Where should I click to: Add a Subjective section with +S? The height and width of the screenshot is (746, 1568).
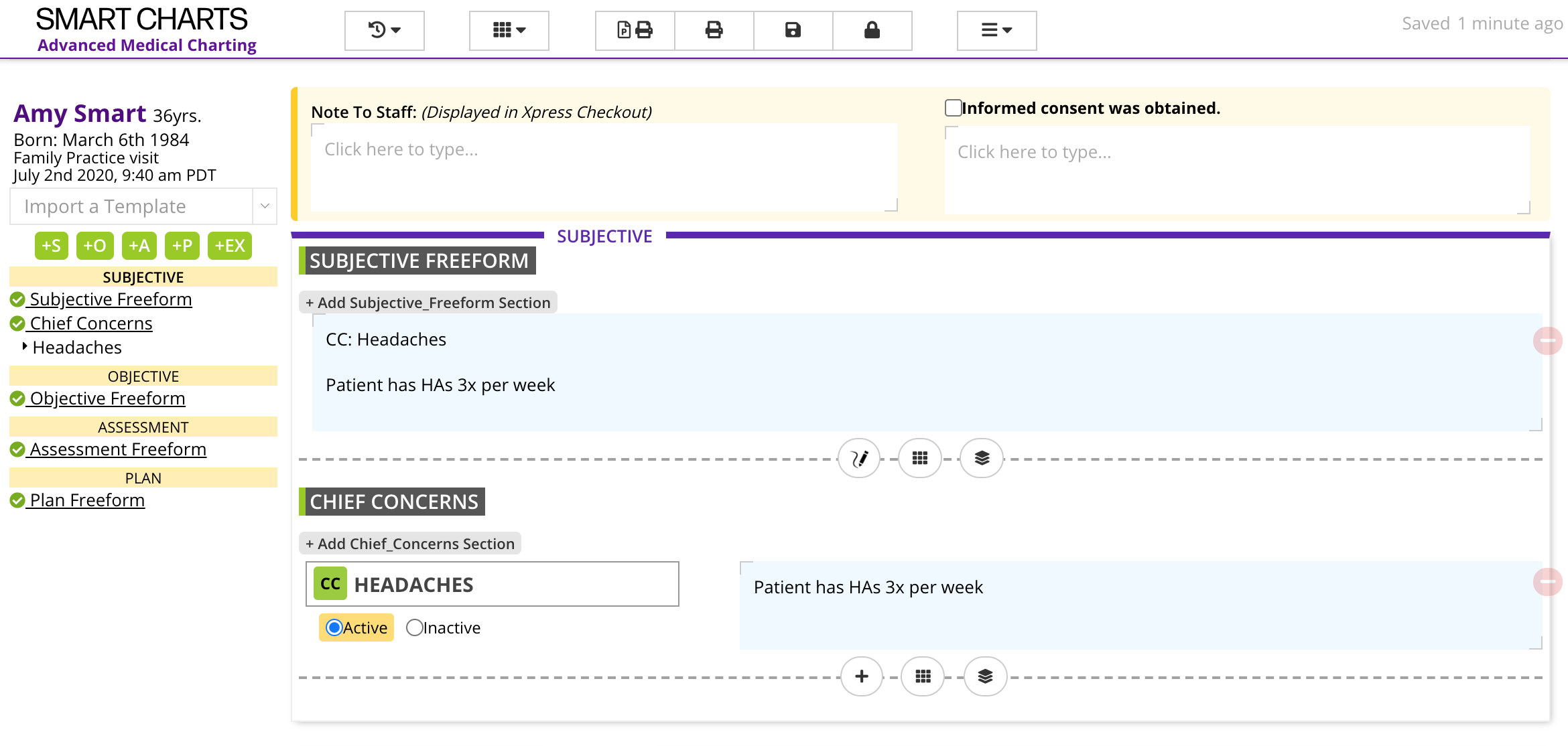click(x=52, y=246)
